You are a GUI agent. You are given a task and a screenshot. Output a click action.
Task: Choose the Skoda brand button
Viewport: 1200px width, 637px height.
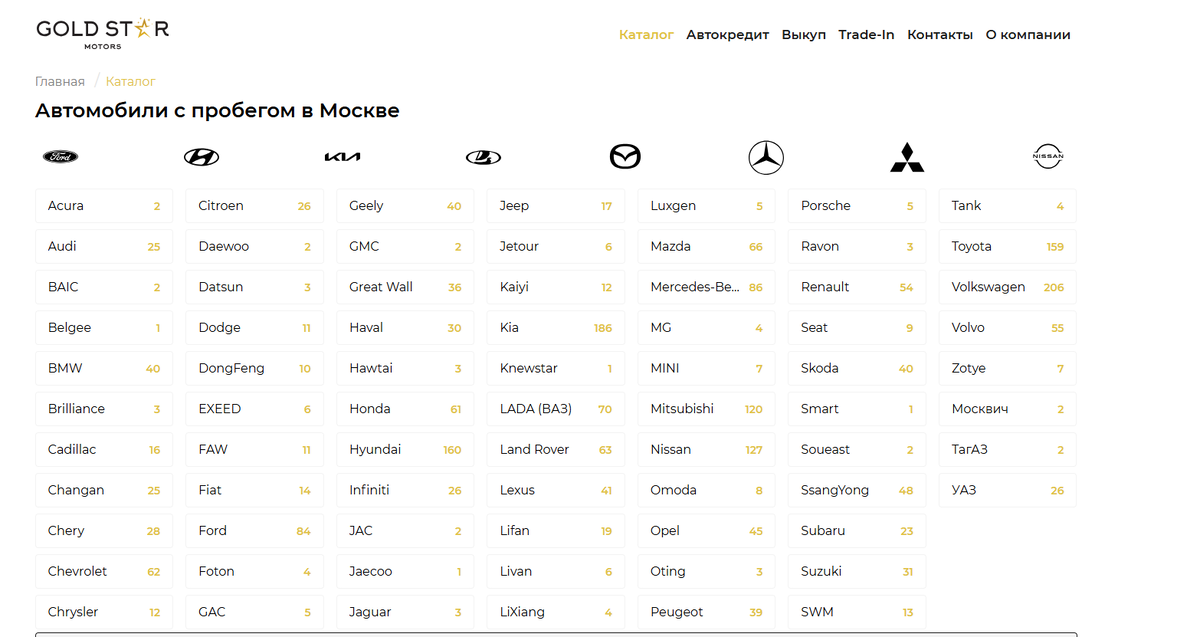pos(857,368)
